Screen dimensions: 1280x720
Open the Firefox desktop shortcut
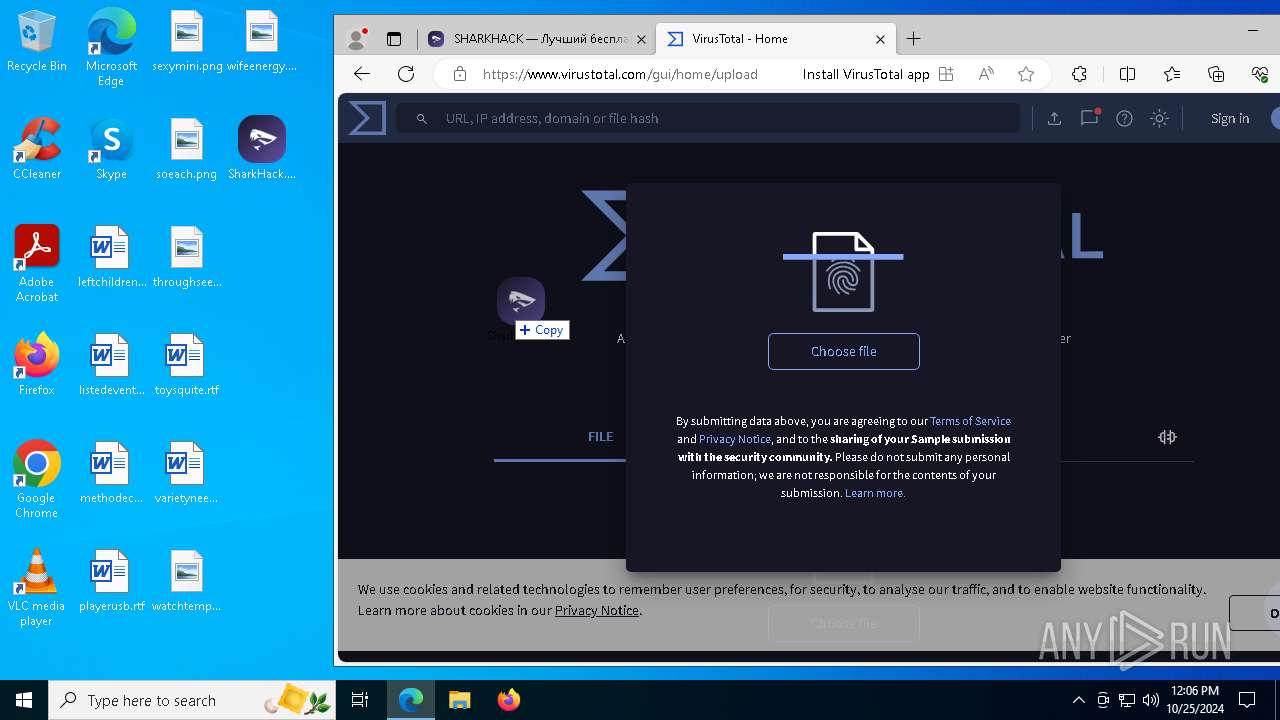point(36,365)
